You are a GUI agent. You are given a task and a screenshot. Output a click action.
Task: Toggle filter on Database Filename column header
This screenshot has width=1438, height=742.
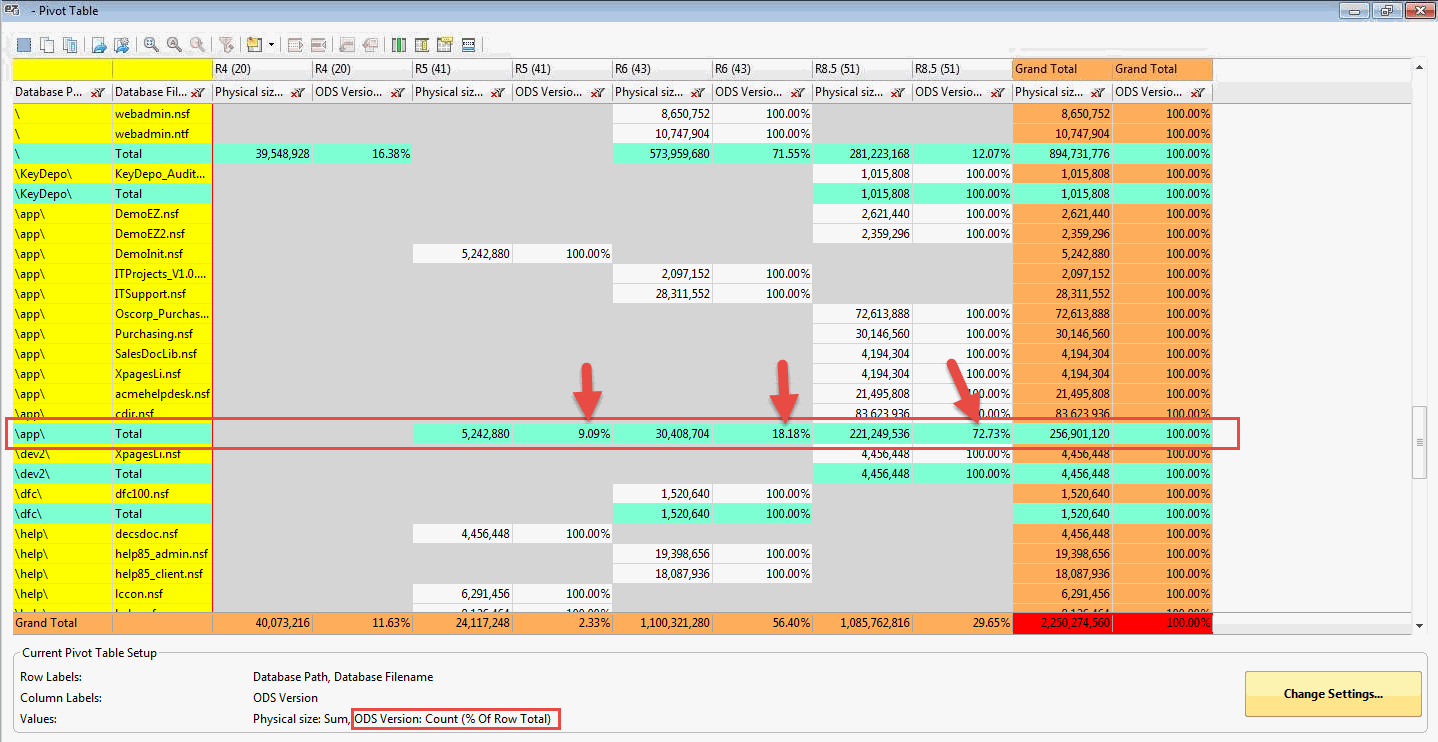(198, 92)
